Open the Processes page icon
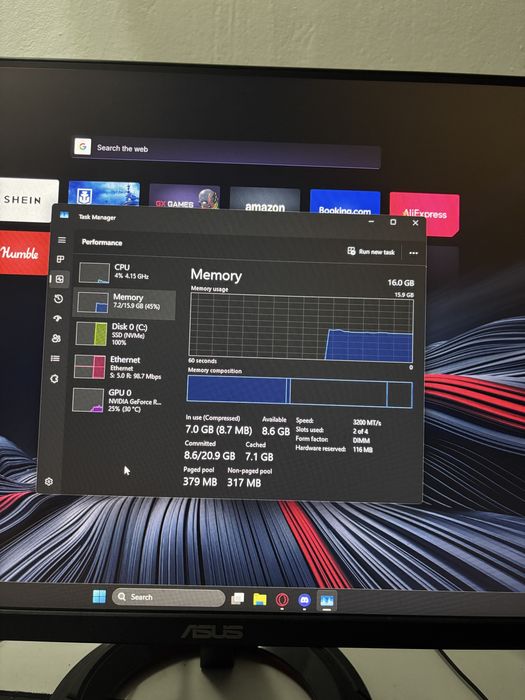Screen dimensions: 525x700 coord(60,259)
